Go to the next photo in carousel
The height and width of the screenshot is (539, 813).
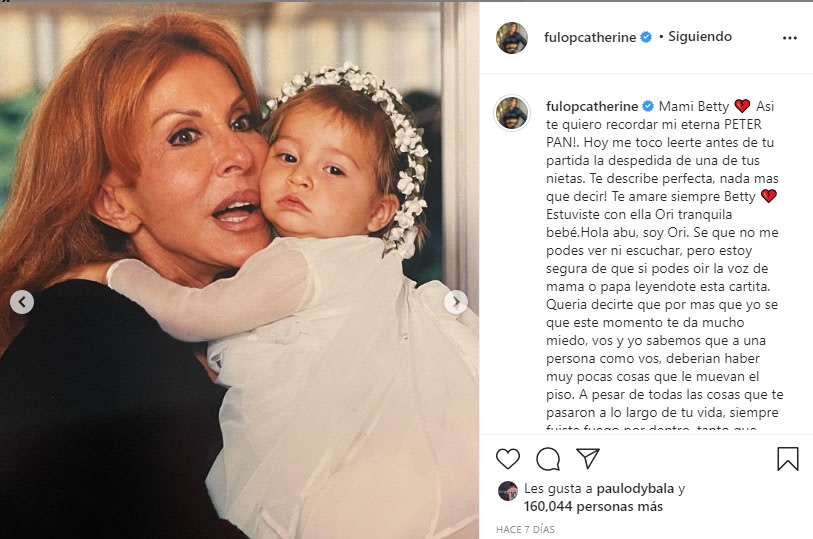click(x=456, y=302)
